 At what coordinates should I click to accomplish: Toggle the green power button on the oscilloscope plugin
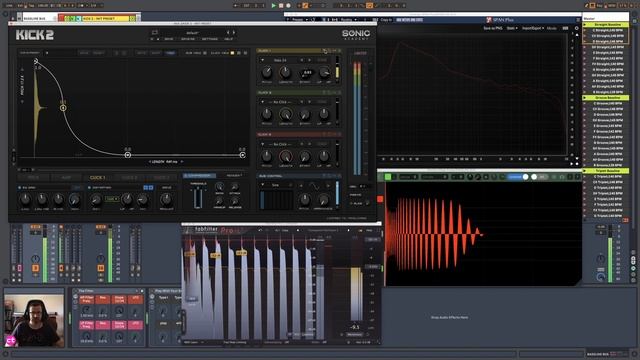(388, 177)
